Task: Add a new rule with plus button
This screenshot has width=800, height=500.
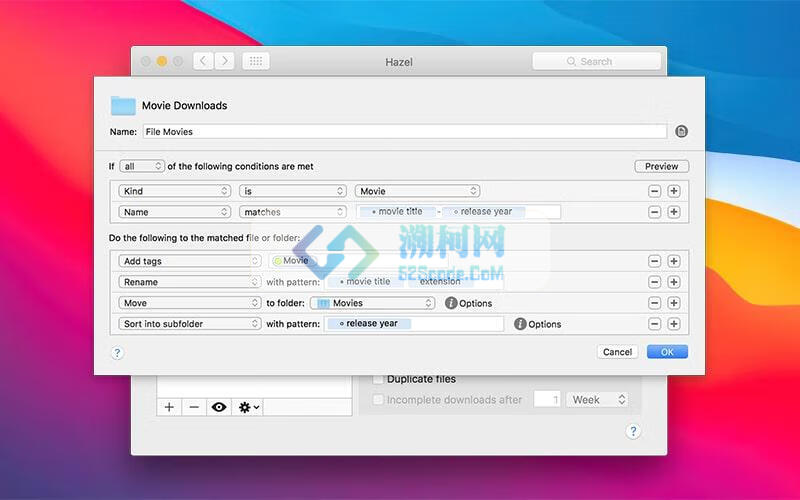Action: coord(169,407)
